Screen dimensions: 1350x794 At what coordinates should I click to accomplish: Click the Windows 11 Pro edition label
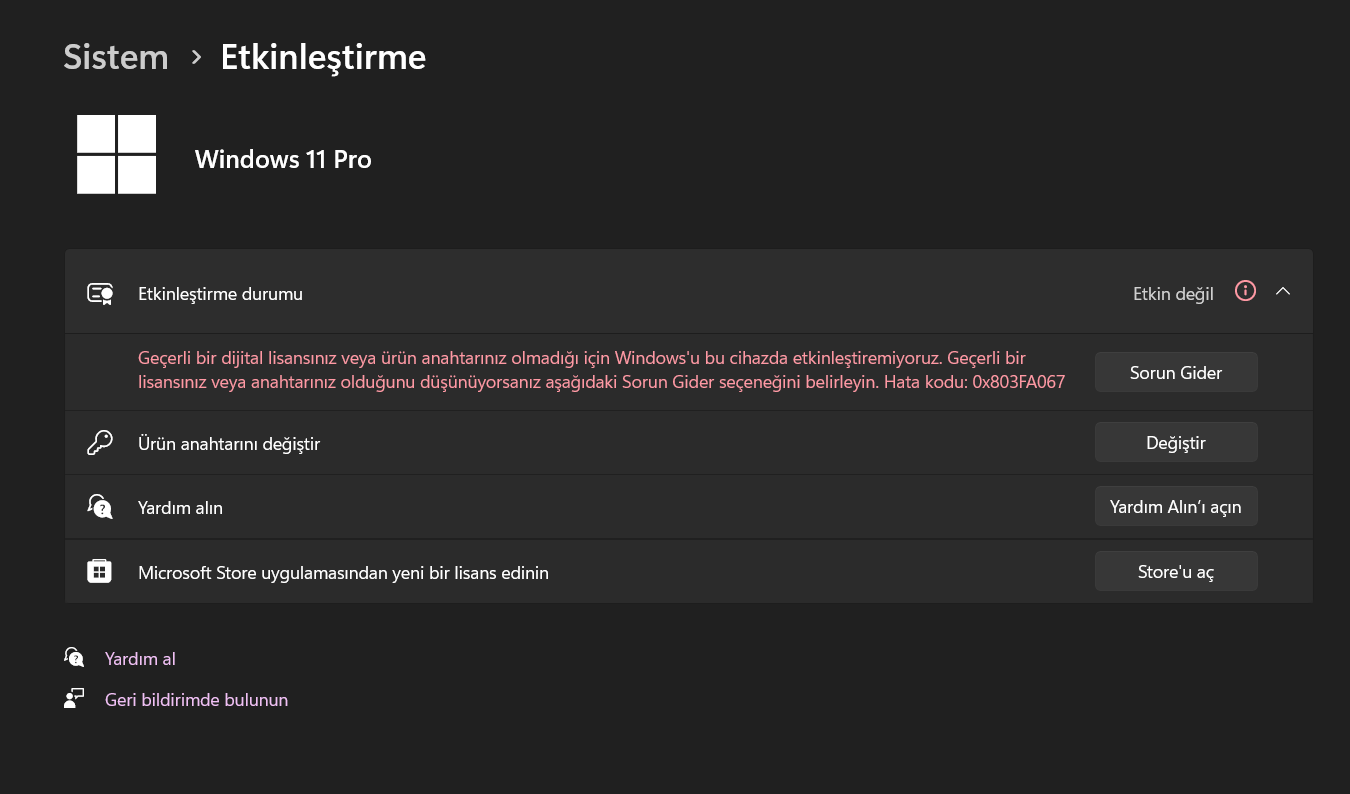[283, 160]
